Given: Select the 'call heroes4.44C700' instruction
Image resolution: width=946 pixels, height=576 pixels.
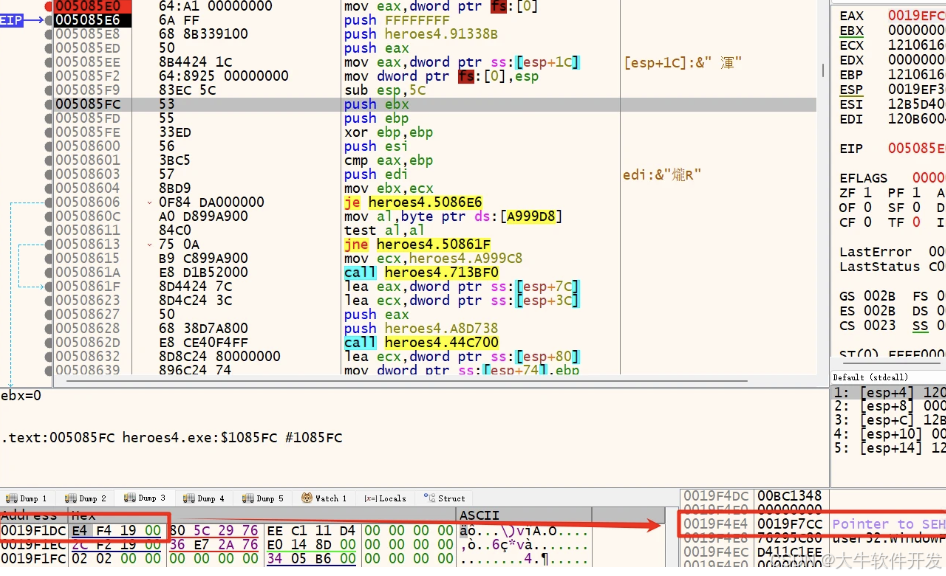Looking at the screenshot, I should point(421,342).
